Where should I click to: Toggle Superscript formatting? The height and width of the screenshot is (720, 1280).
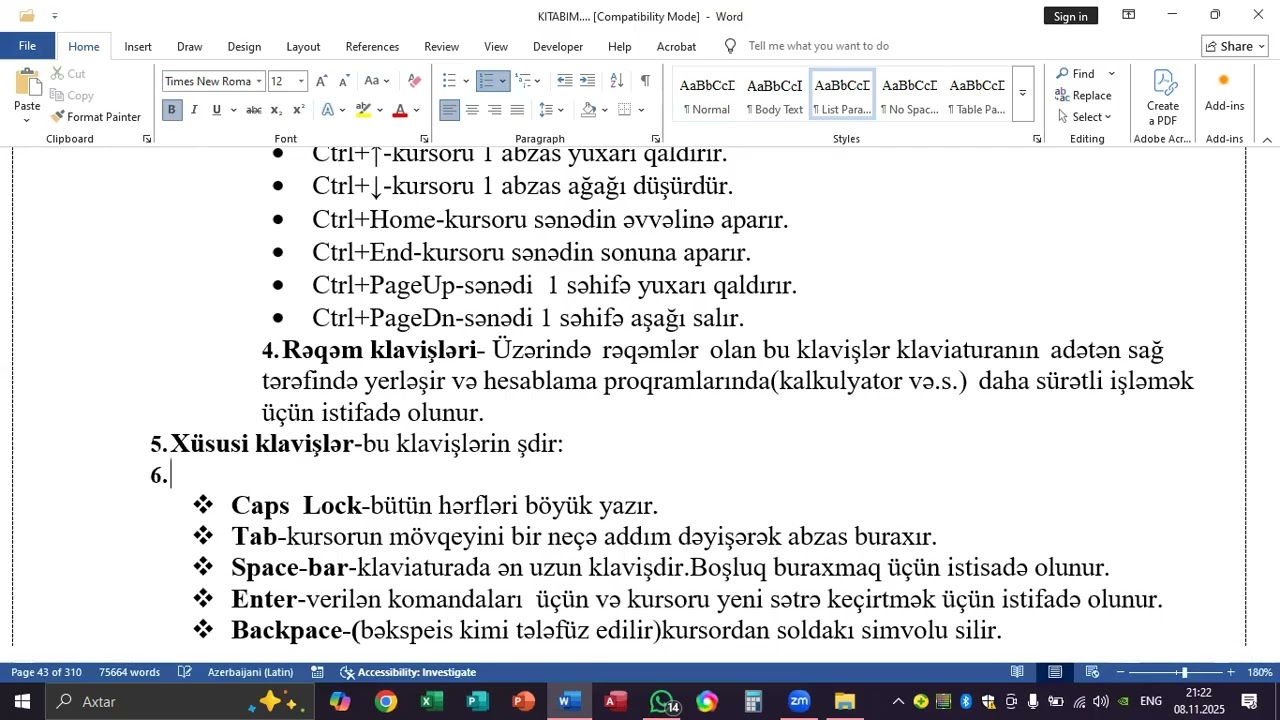tap(297, 110)
